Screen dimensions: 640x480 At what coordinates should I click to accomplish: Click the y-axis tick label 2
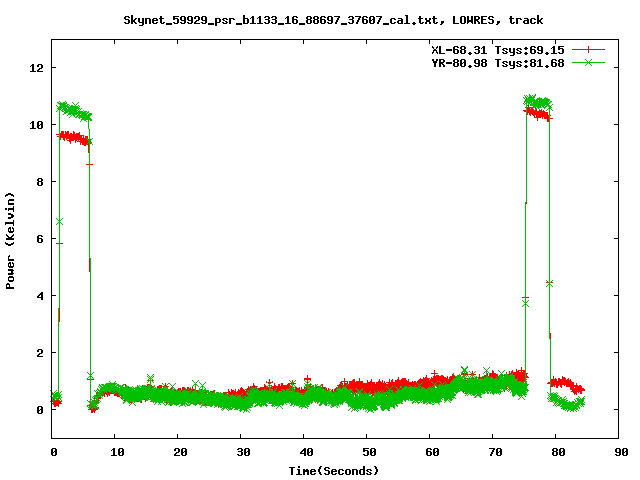tap(40, 353)
